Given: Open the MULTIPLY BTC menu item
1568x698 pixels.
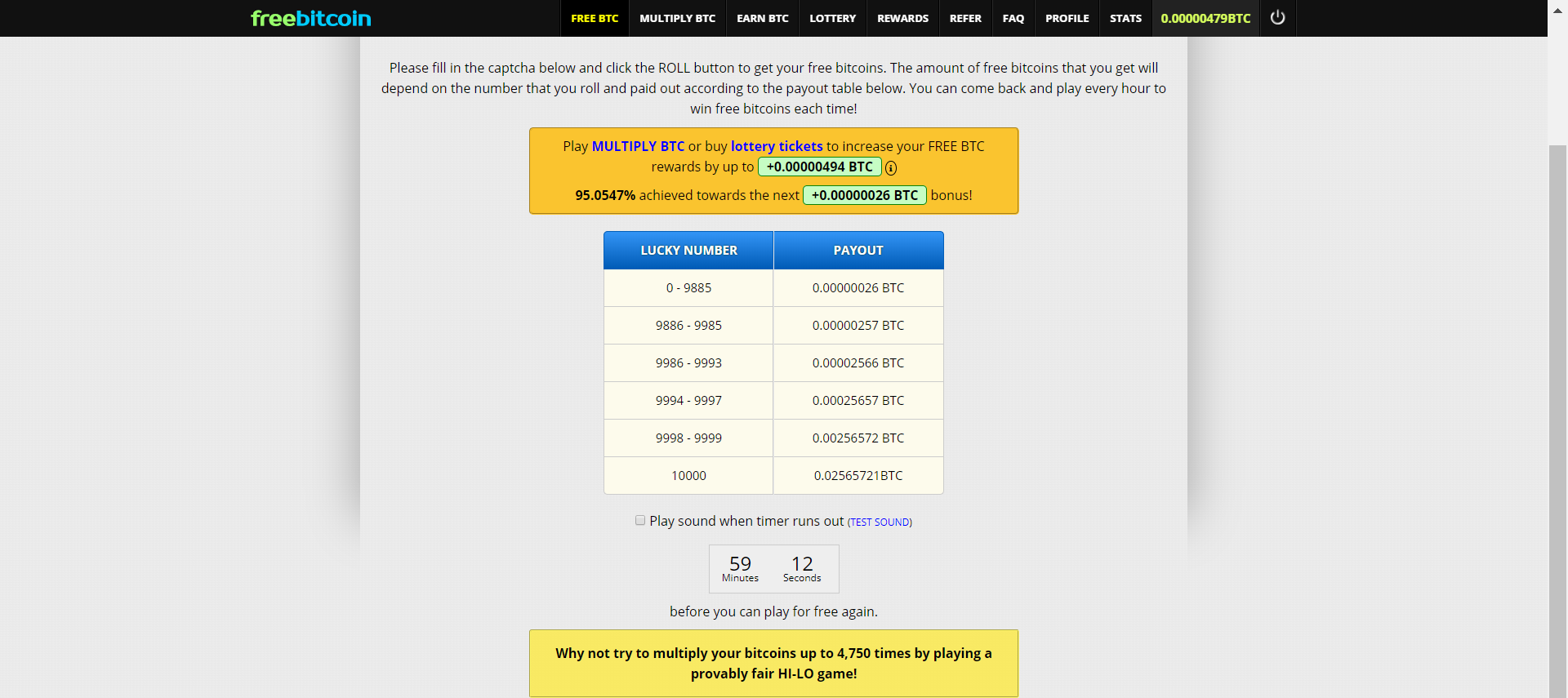Looking at the screenshot, I should pos(677,18).
